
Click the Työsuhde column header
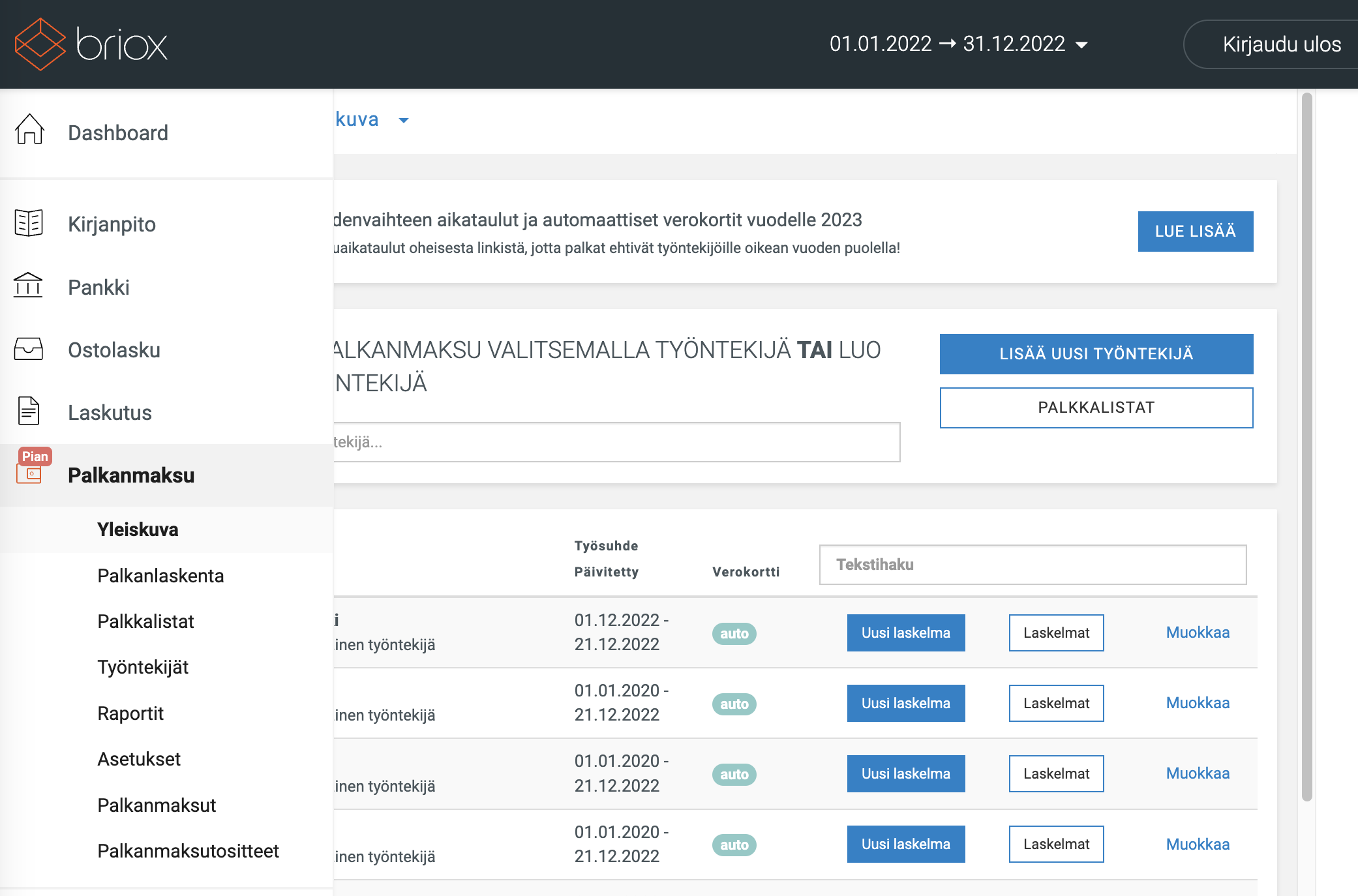tap(606, 546)
